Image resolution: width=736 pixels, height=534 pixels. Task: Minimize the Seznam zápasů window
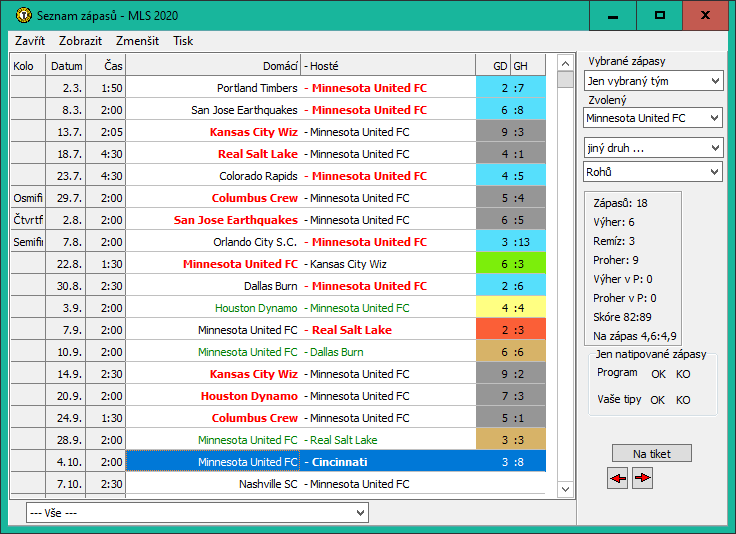click(613, 15)
